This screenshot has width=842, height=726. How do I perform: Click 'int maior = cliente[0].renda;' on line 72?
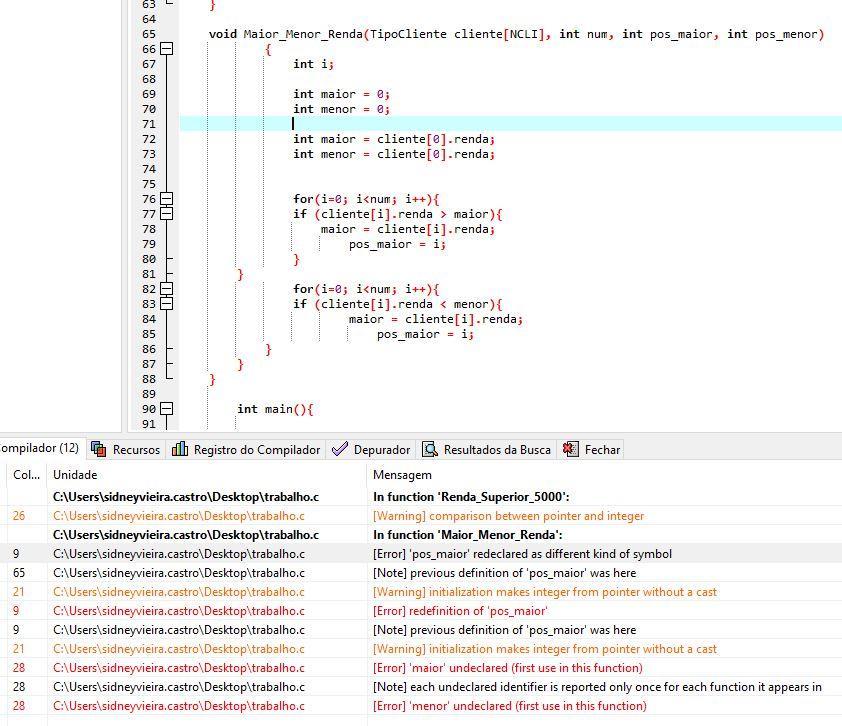[x=394, y=139]
